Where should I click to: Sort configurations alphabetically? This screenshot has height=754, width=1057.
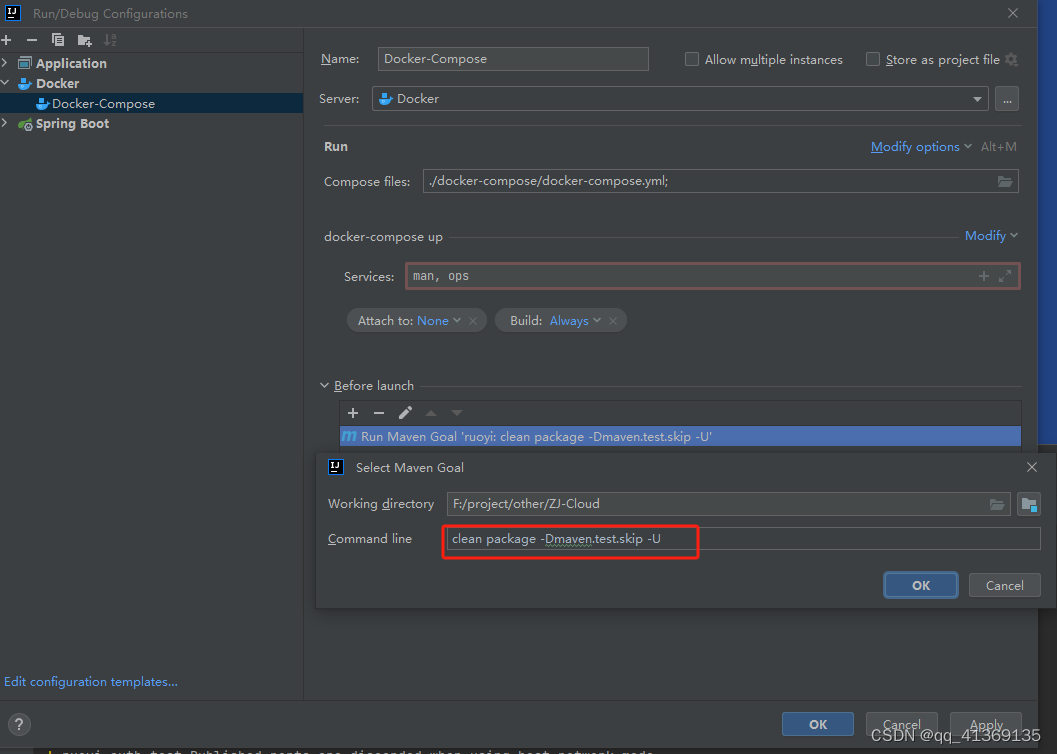click(x=110, y=40)
